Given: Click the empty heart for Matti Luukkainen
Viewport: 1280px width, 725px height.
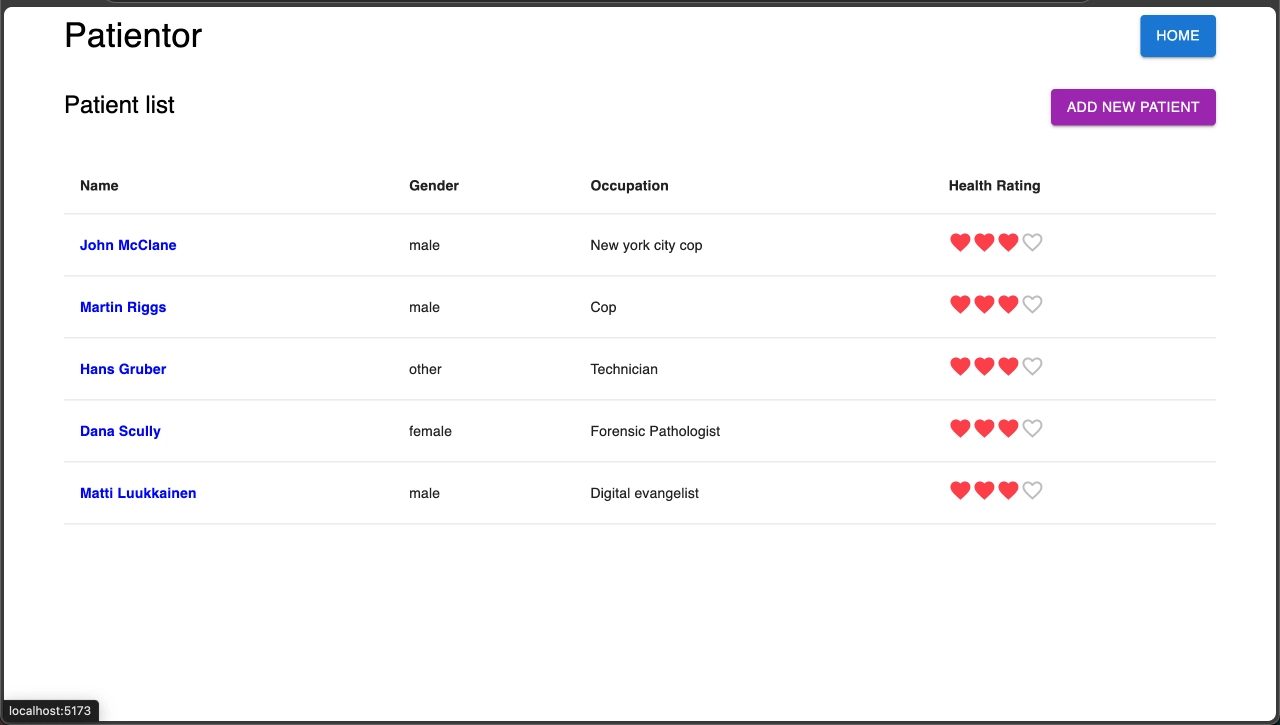Looking at the screenshot, I should click(x=1032, y=489).
